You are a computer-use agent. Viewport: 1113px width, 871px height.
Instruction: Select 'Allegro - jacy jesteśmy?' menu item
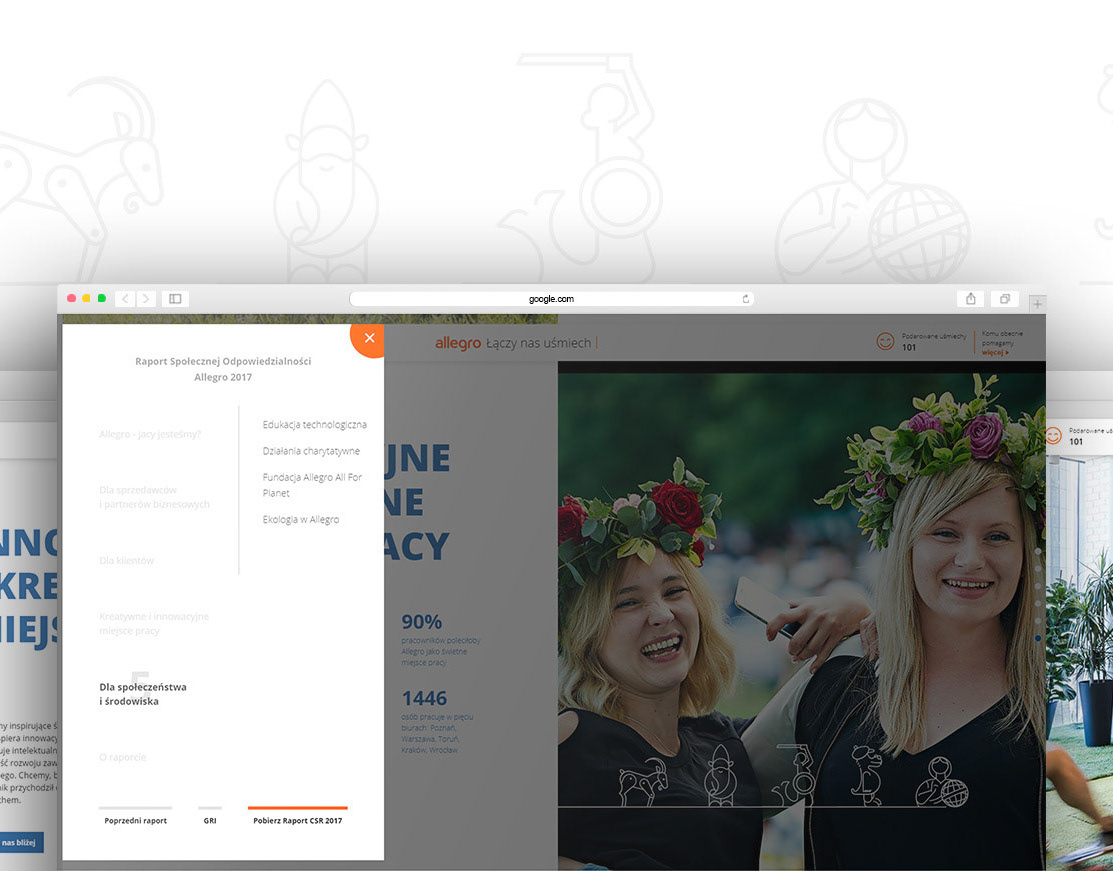[150, 434]
